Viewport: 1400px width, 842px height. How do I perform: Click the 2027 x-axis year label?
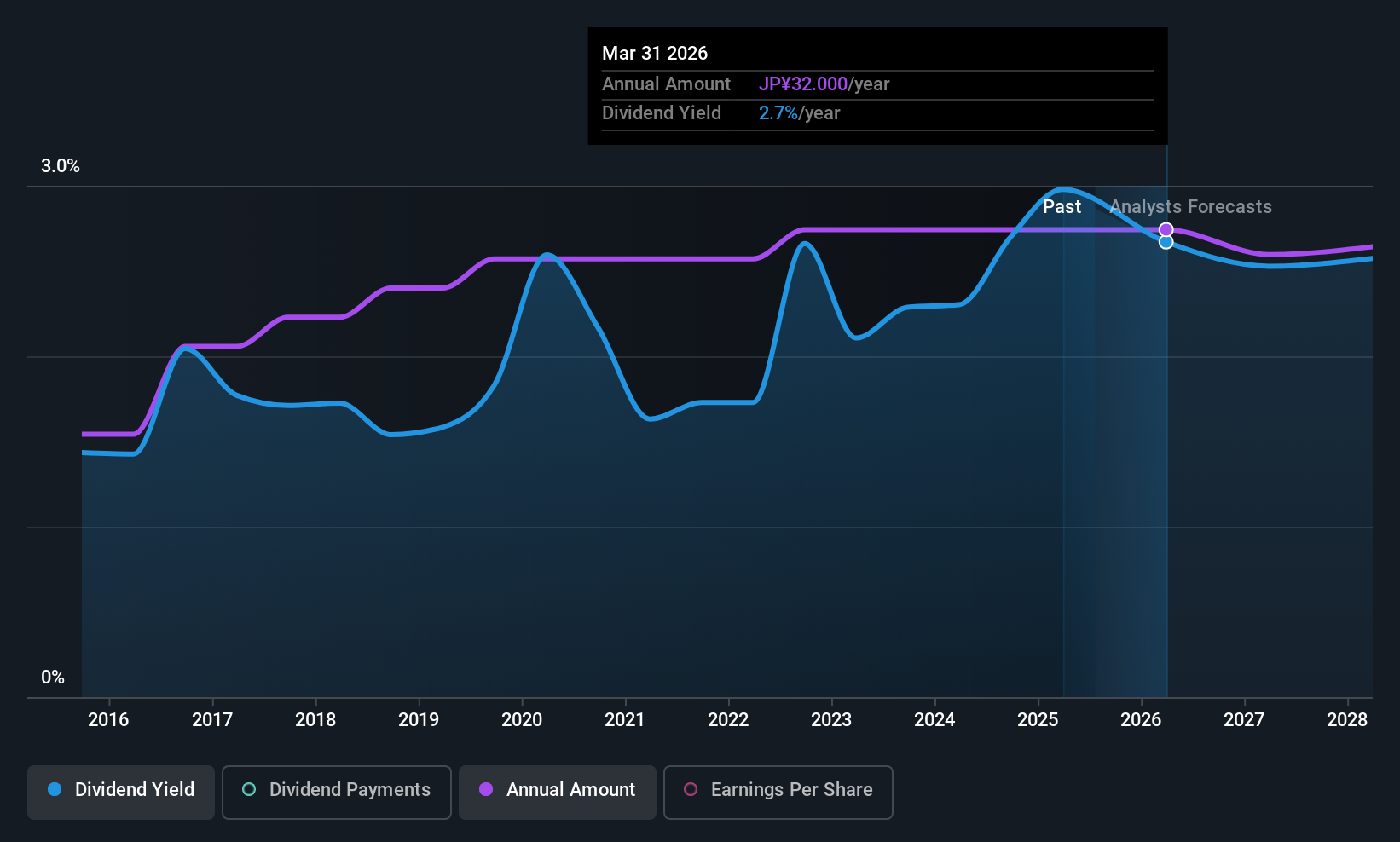click(1244, 720)
